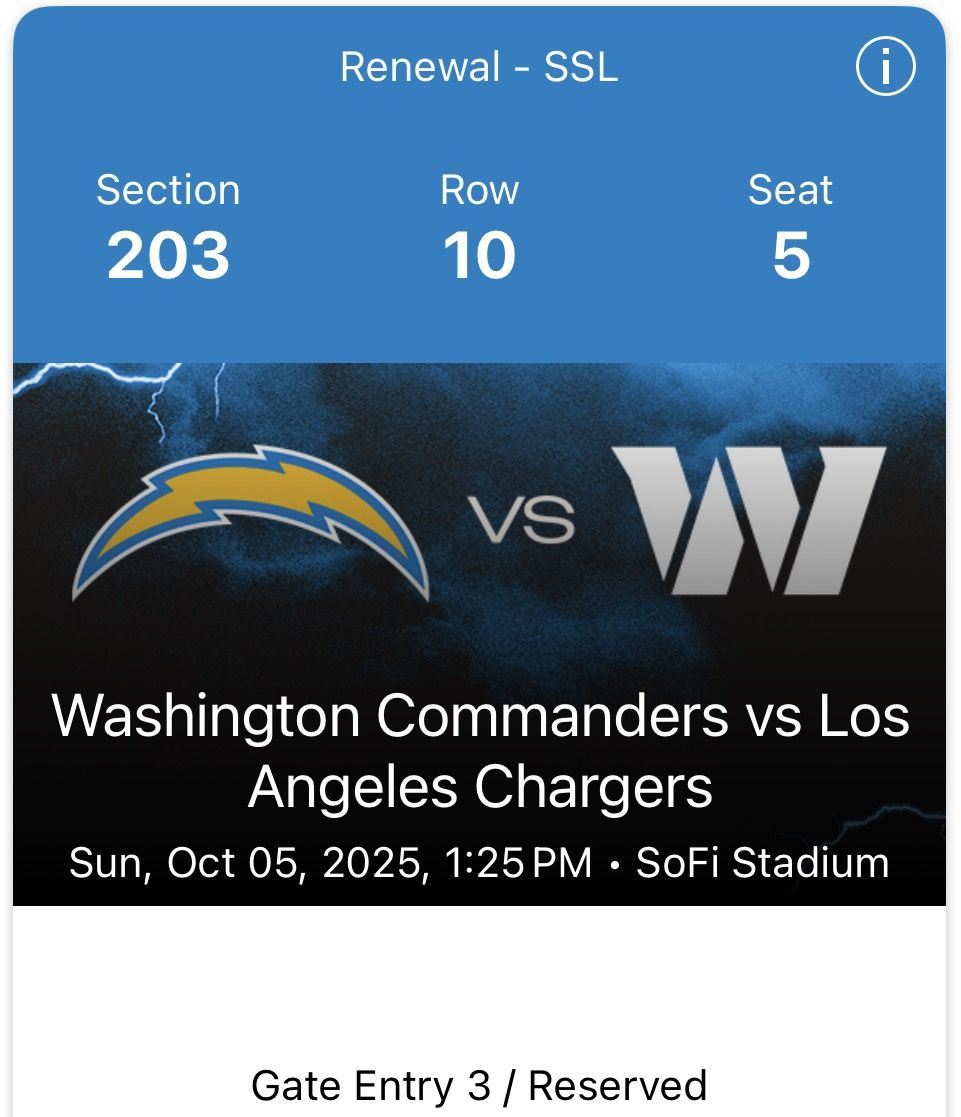Viewport: 961px width, 1117px height.
Task: Click the Row label
Action: pyautogui.click(x=480, y=190)
